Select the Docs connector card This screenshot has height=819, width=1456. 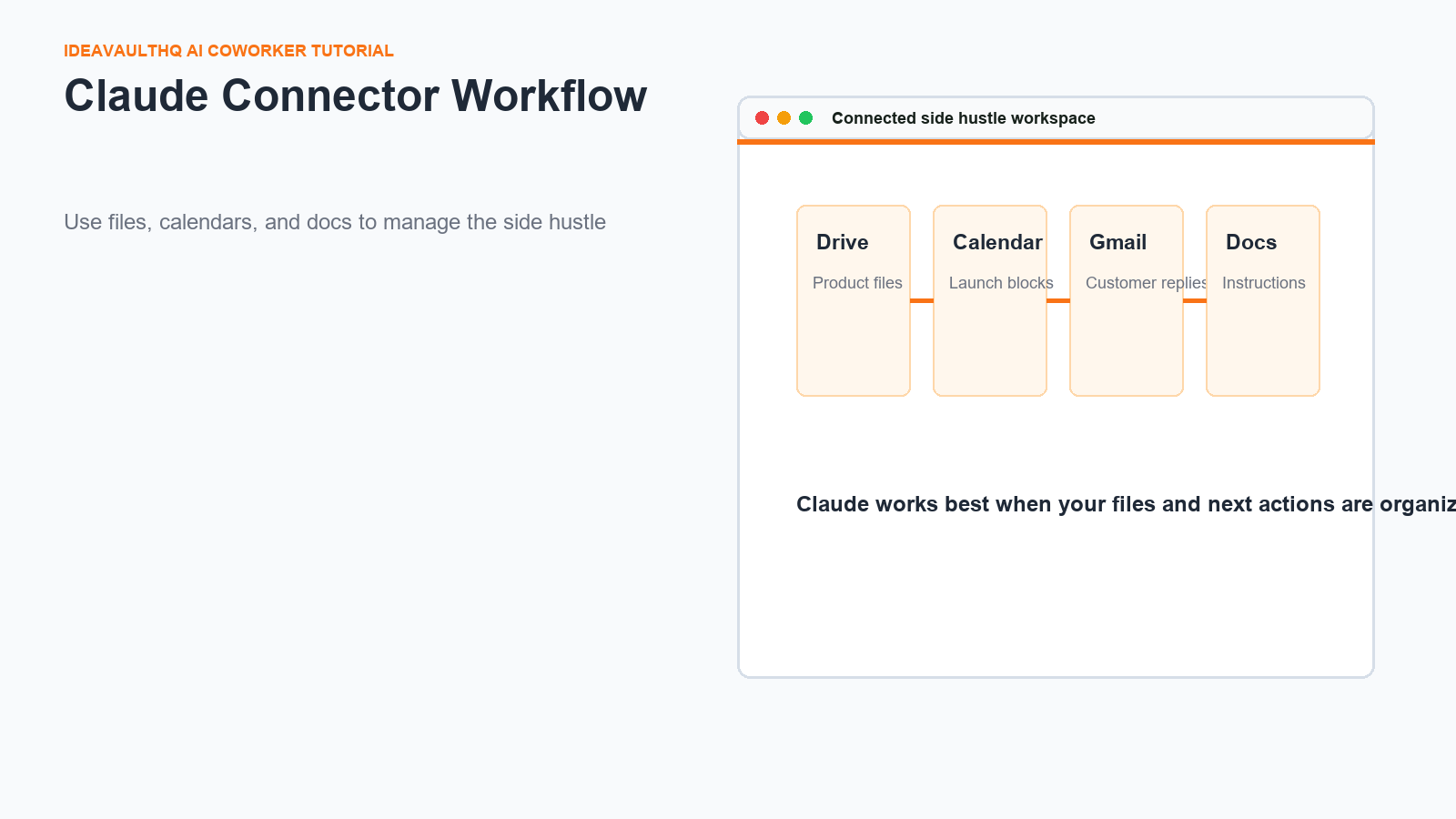coord(1263,300)
